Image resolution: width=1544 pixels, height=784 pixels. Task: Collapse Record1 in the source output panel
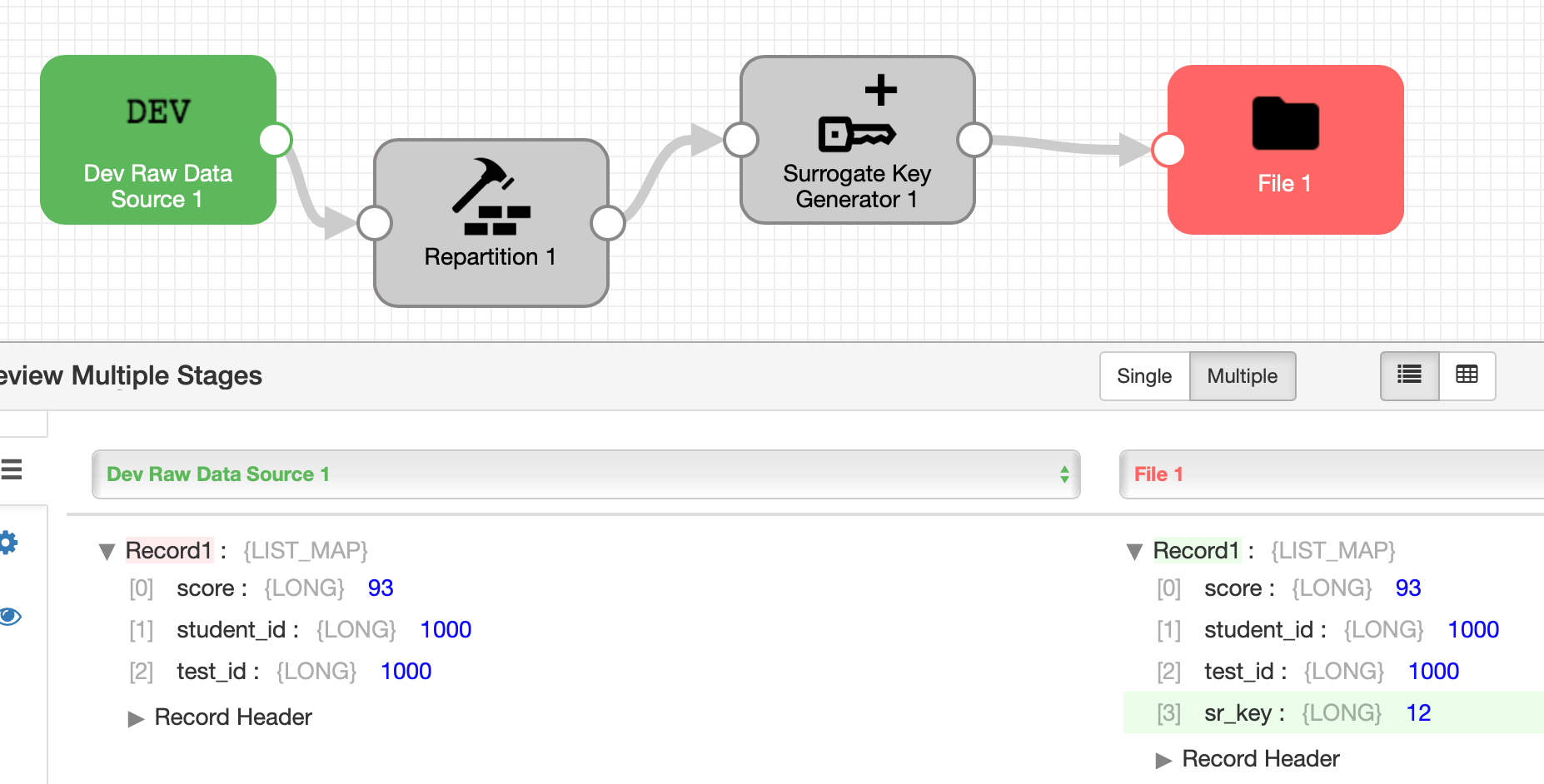[x=107, y=550]
